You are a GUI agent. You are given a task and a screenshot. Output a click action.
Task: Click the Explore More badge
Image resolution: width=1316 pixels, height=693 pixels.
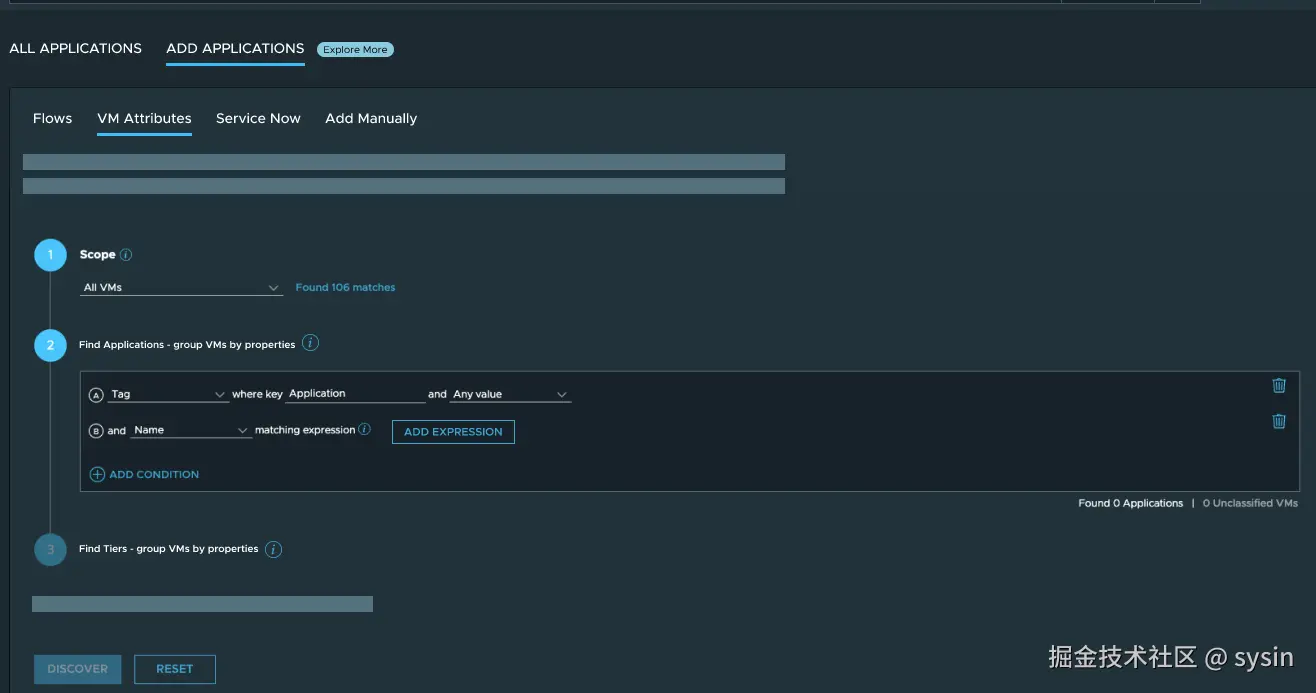click(355, 49)
